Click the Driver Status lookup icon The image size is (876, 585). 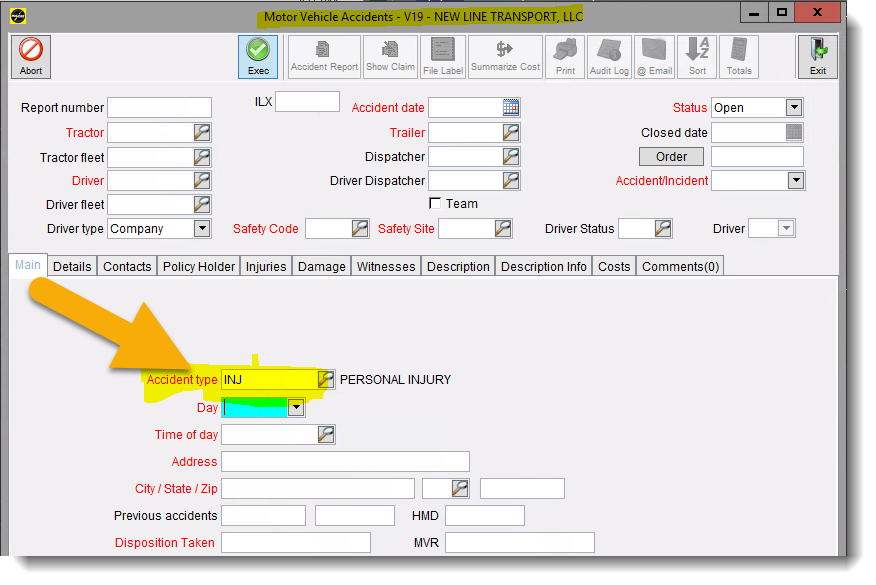tap(663, 229)
